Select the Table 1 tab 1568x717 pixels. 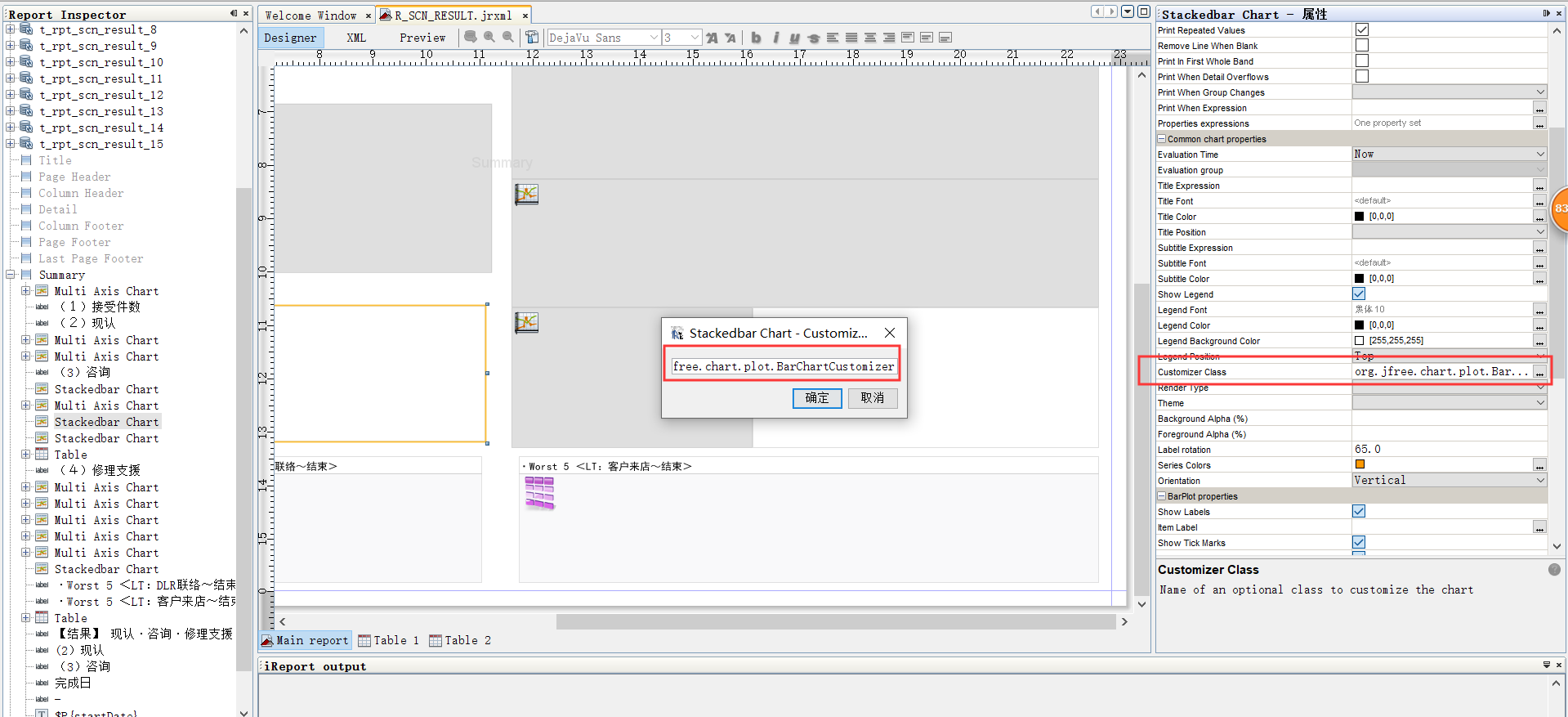point(389,640)
